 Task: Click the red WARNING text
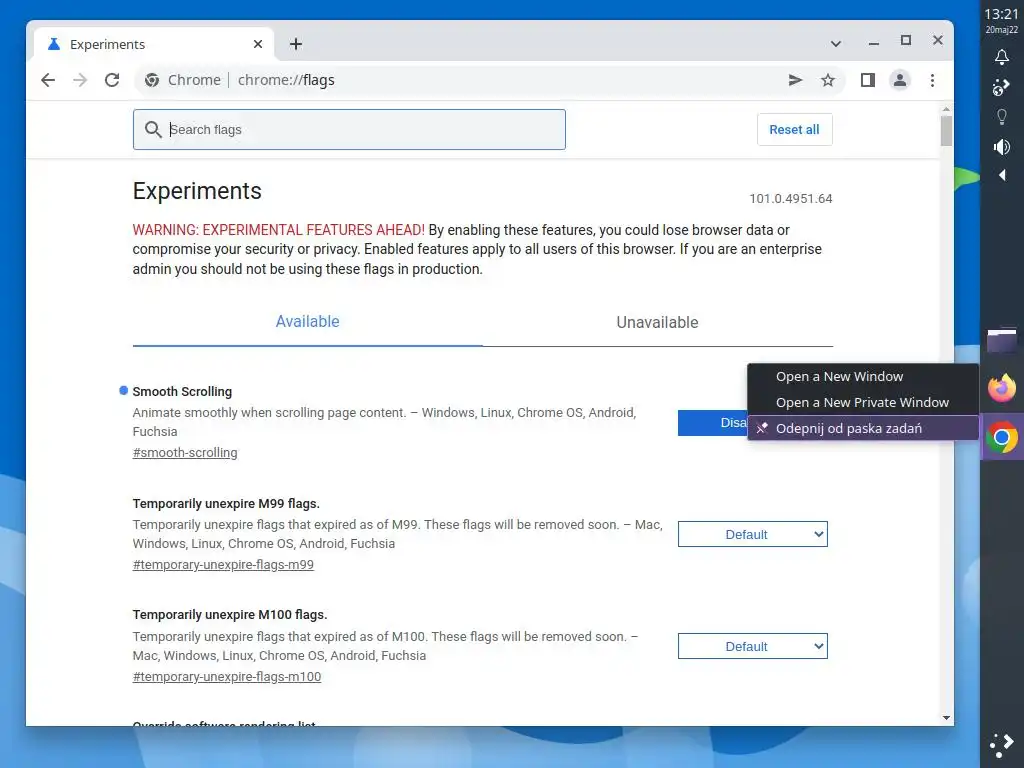pyautogui.click(x=278, y=230)
